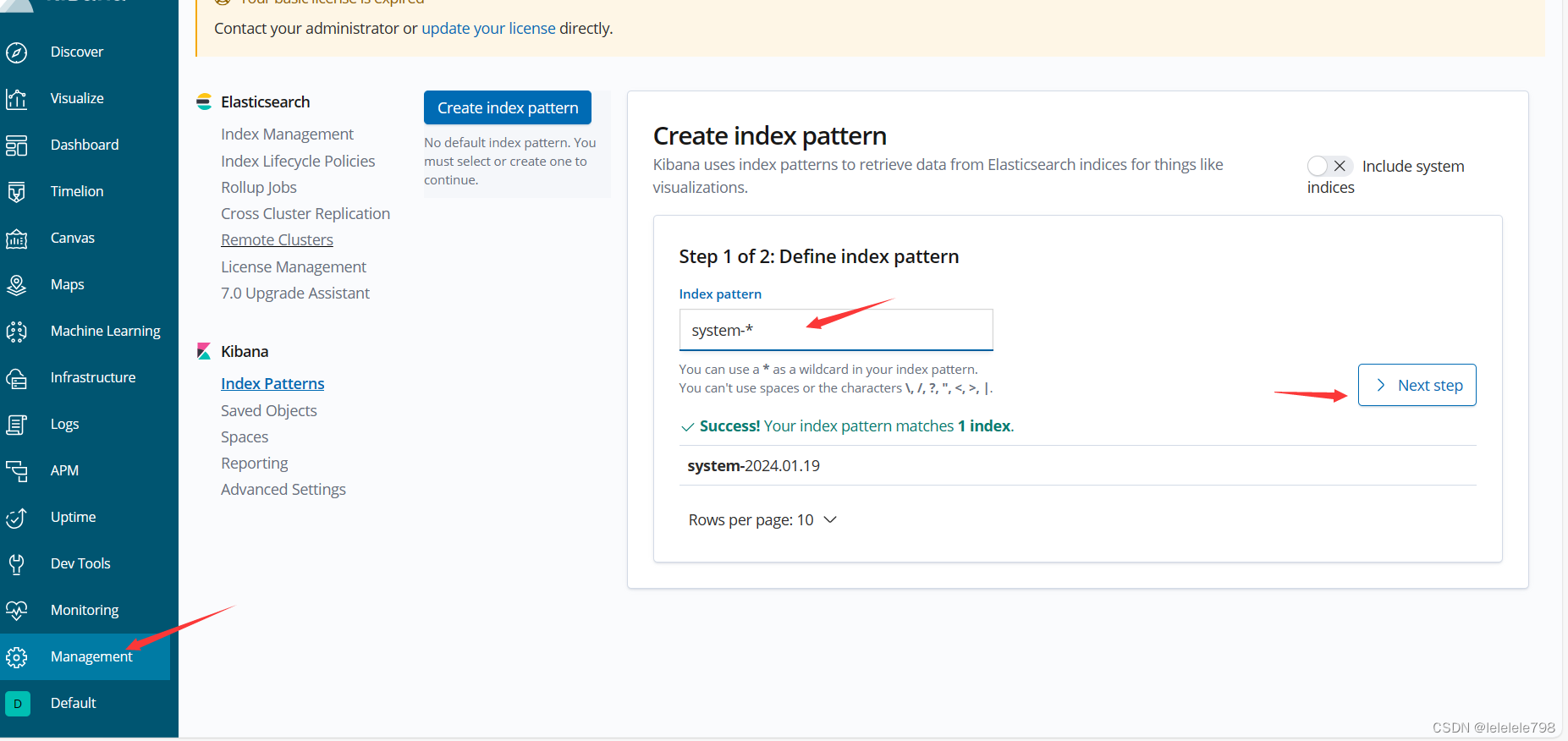Click the Uptime icon

17,518
